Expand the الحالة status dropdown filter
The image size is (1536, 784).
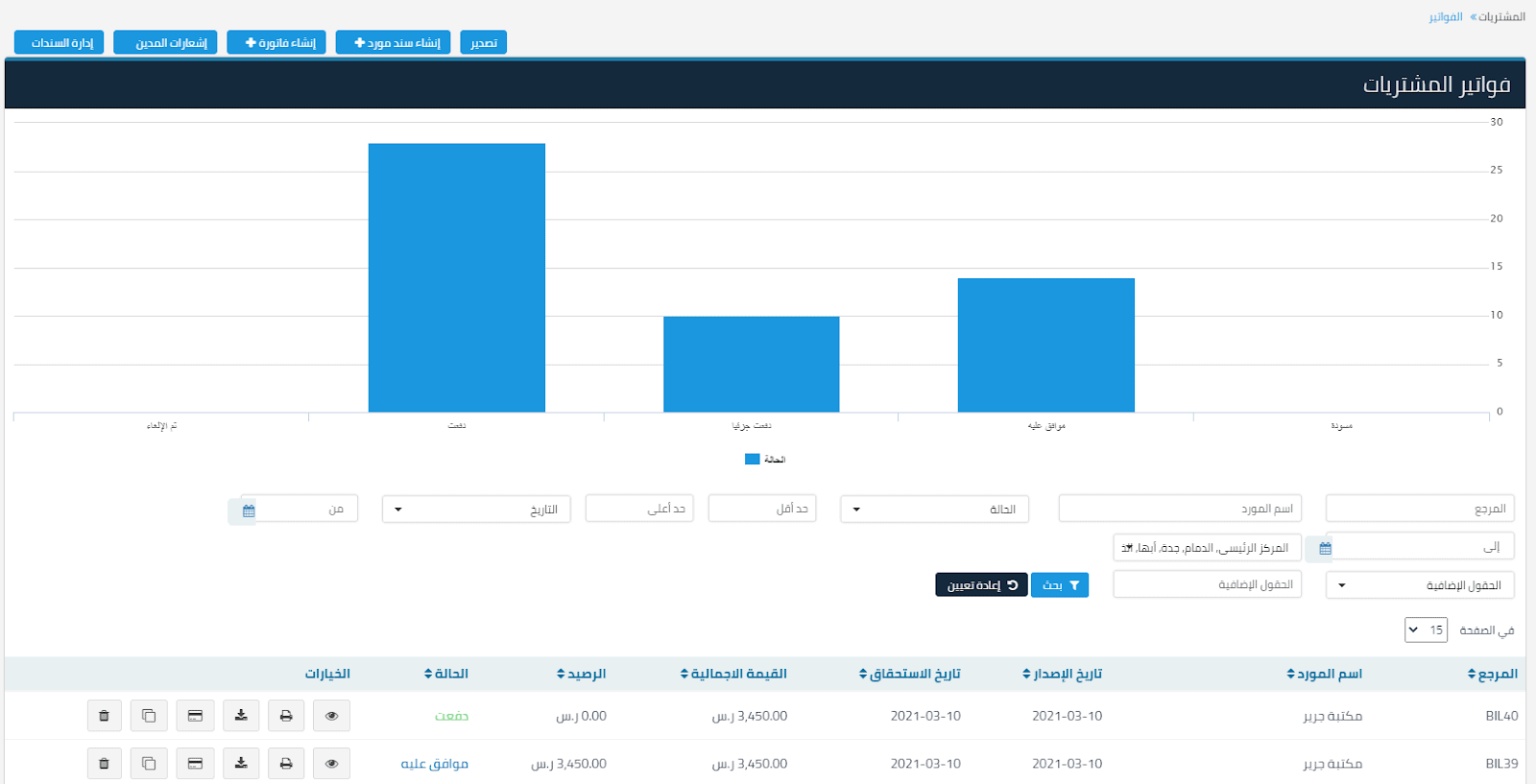coord(934,510)
